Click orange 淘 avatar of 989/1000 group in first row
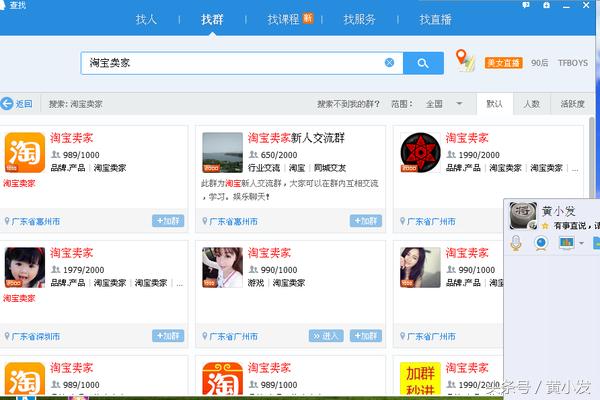Viewport: 600px width, 400px height. [x=25, y=152]
